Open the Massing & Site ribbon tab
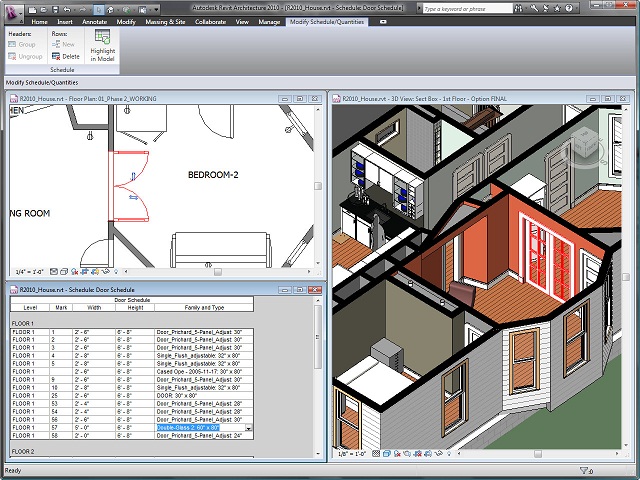 coord(165,22)
